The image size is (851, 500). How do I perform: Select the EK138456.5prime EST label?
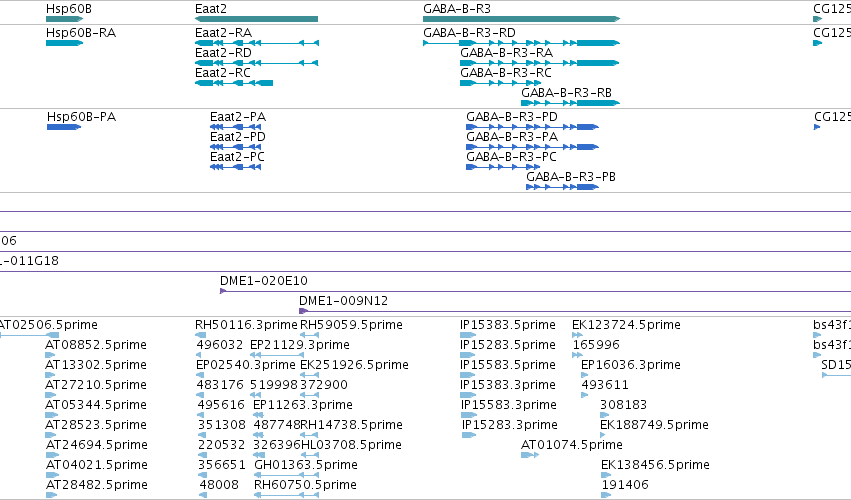tap(656, 465)
